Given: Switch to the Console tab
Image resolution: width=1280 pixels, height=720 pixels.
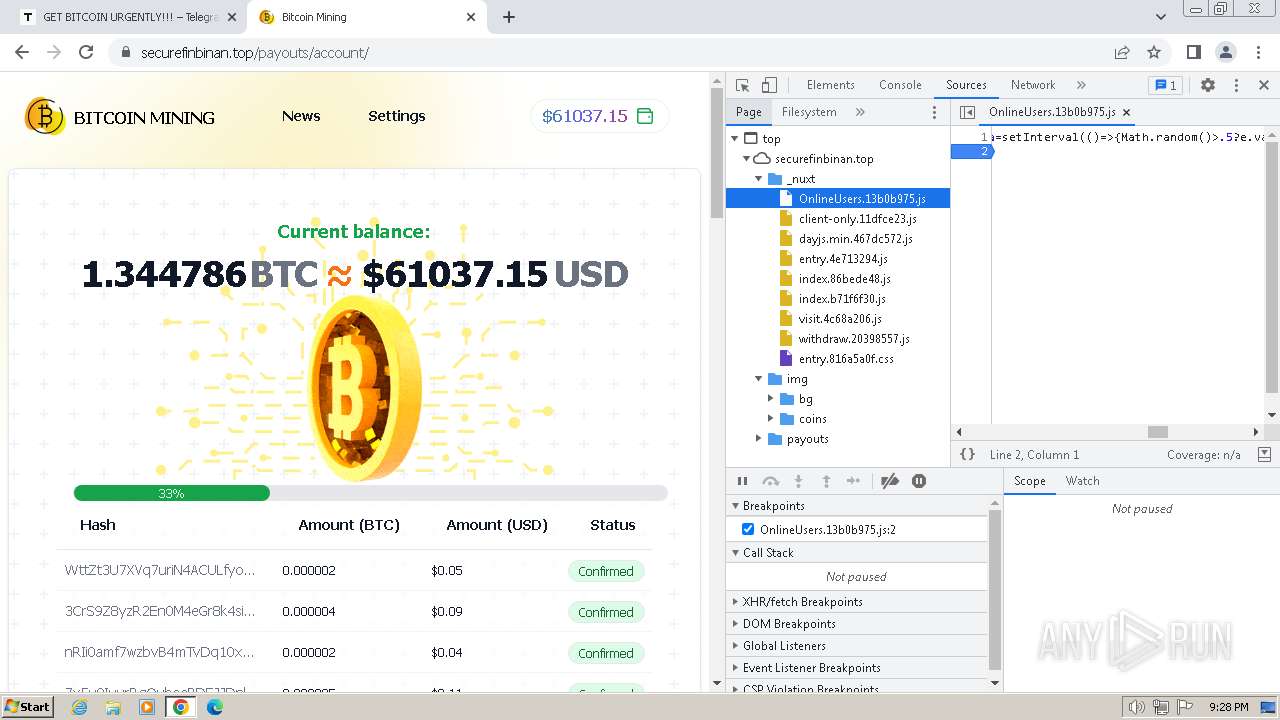Looking at the screenshot, I should point(900,85).
